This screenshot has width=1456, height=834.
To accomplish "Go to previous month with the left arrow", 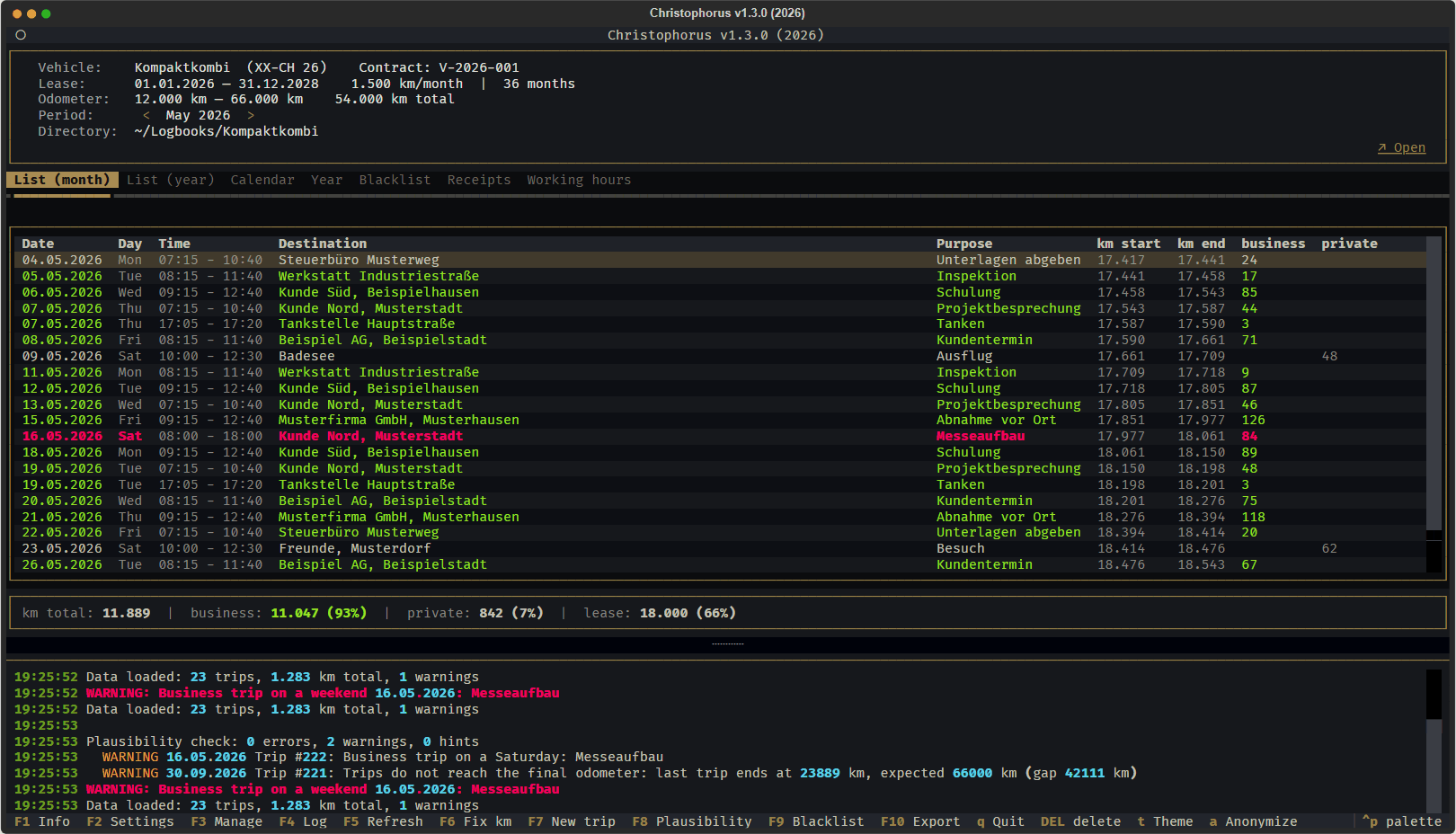I will coord(146,115).
